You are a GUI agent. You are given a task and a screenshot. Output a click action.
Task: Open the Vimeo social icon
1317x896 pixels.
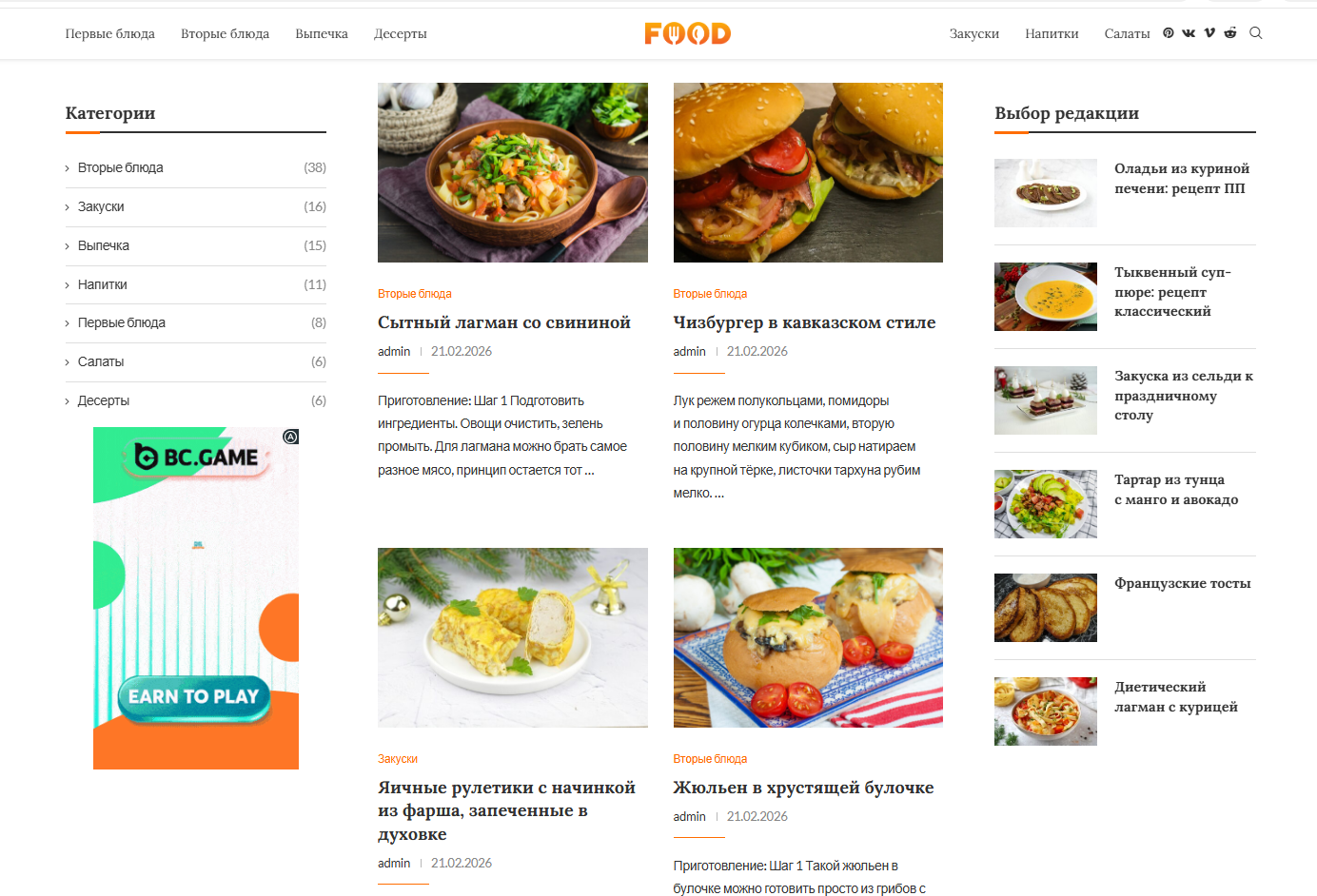1209,33
